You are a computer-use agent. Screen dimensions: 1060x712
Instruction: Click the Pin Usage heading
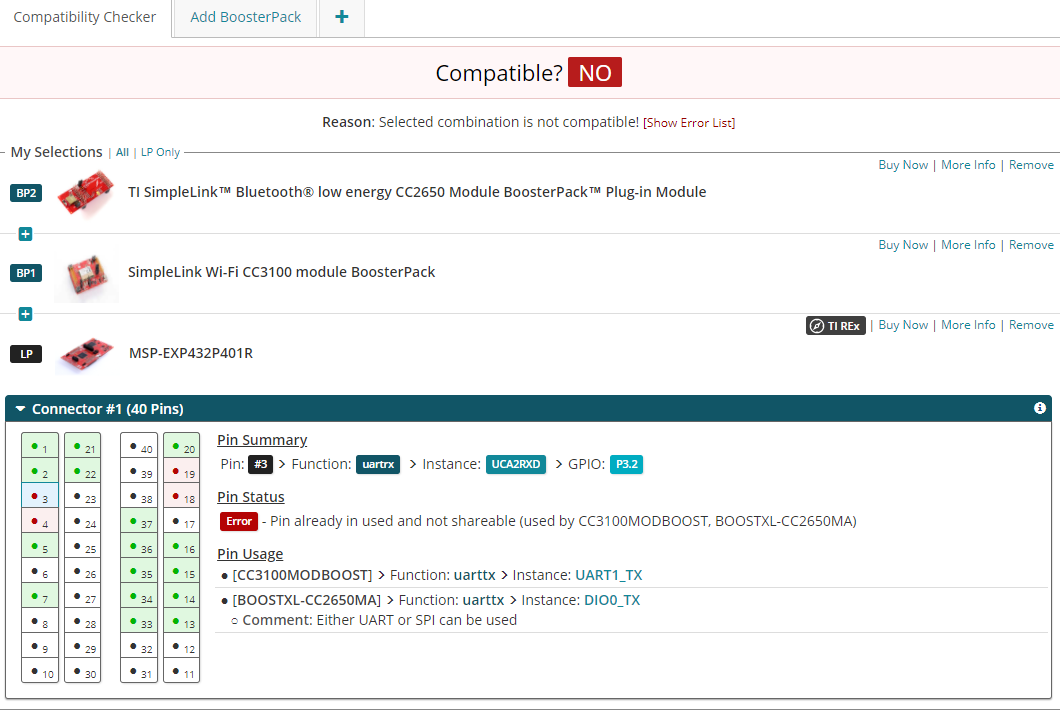pos(250,554)
